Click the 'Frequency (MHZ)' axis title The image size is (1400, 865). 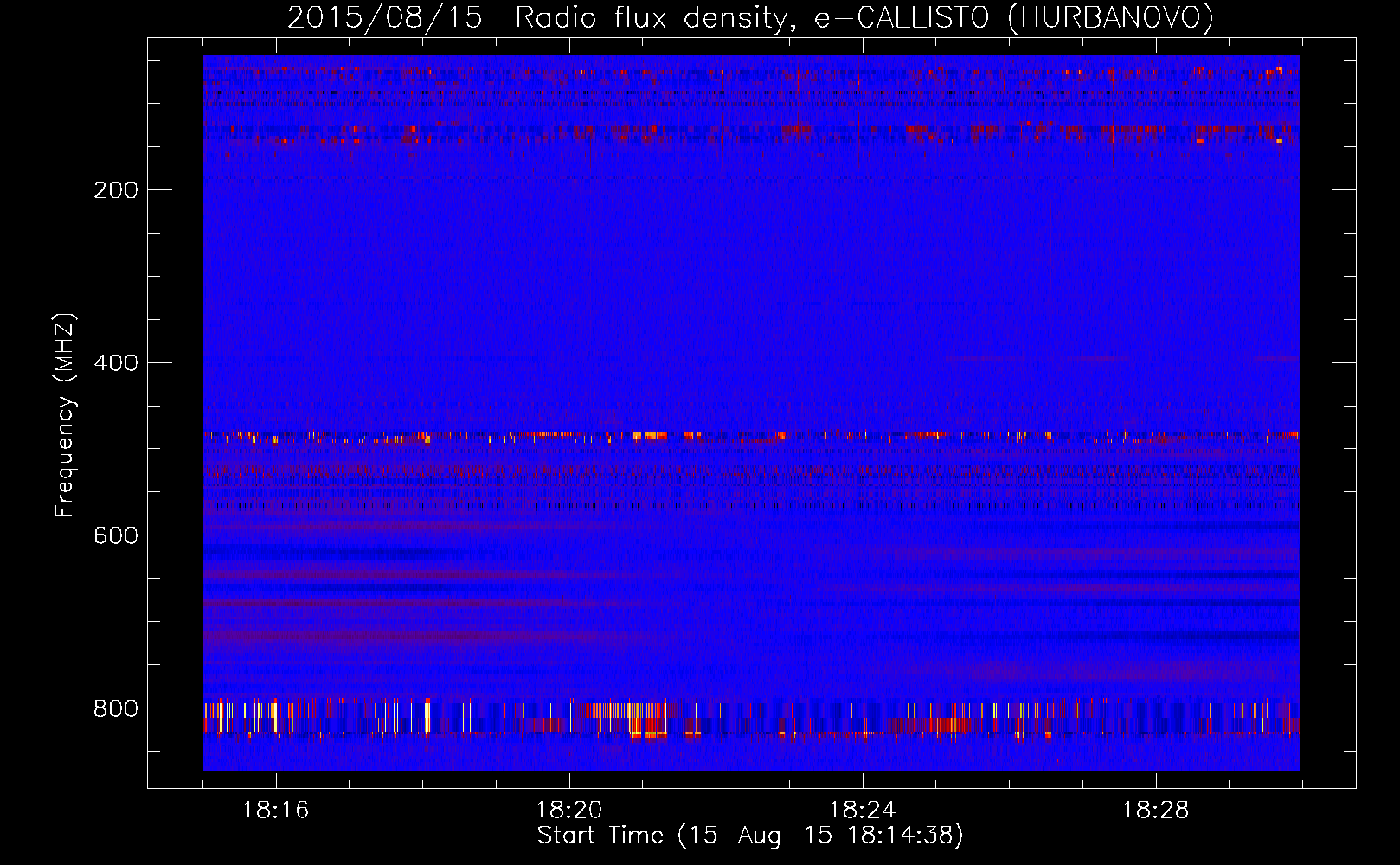pos(65,414)
